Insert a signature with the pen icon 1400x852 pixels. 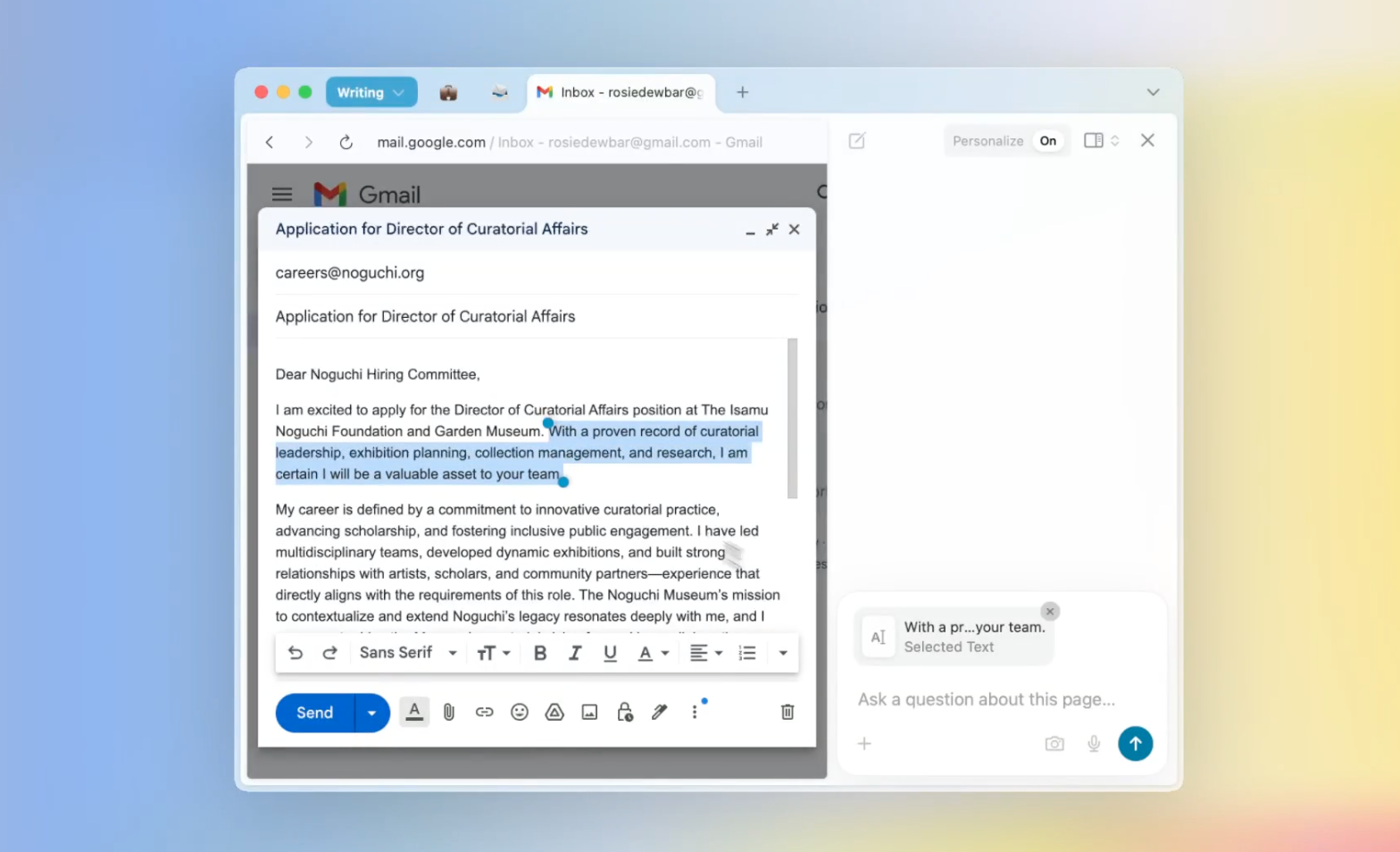[x=660, y=712]
